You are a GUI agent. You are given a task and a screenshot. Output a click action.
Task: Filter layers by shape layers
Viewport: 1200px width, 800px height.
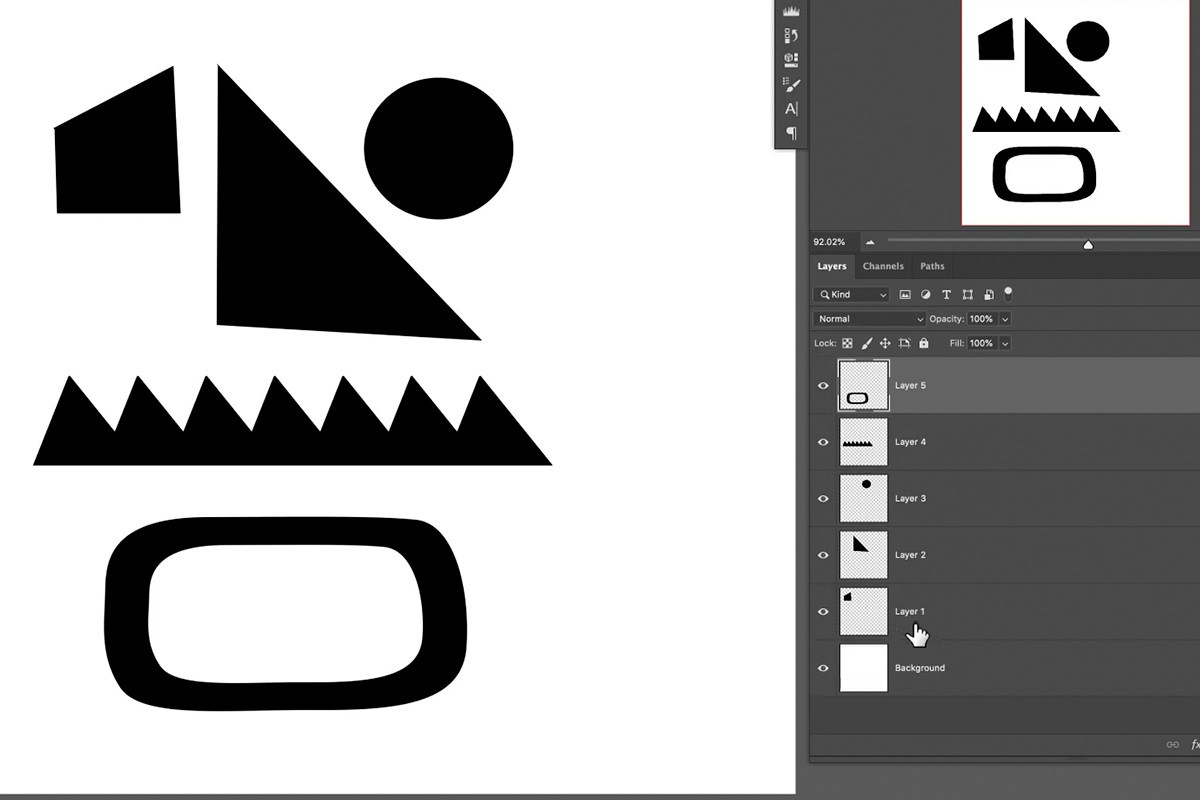click(967, 295)
